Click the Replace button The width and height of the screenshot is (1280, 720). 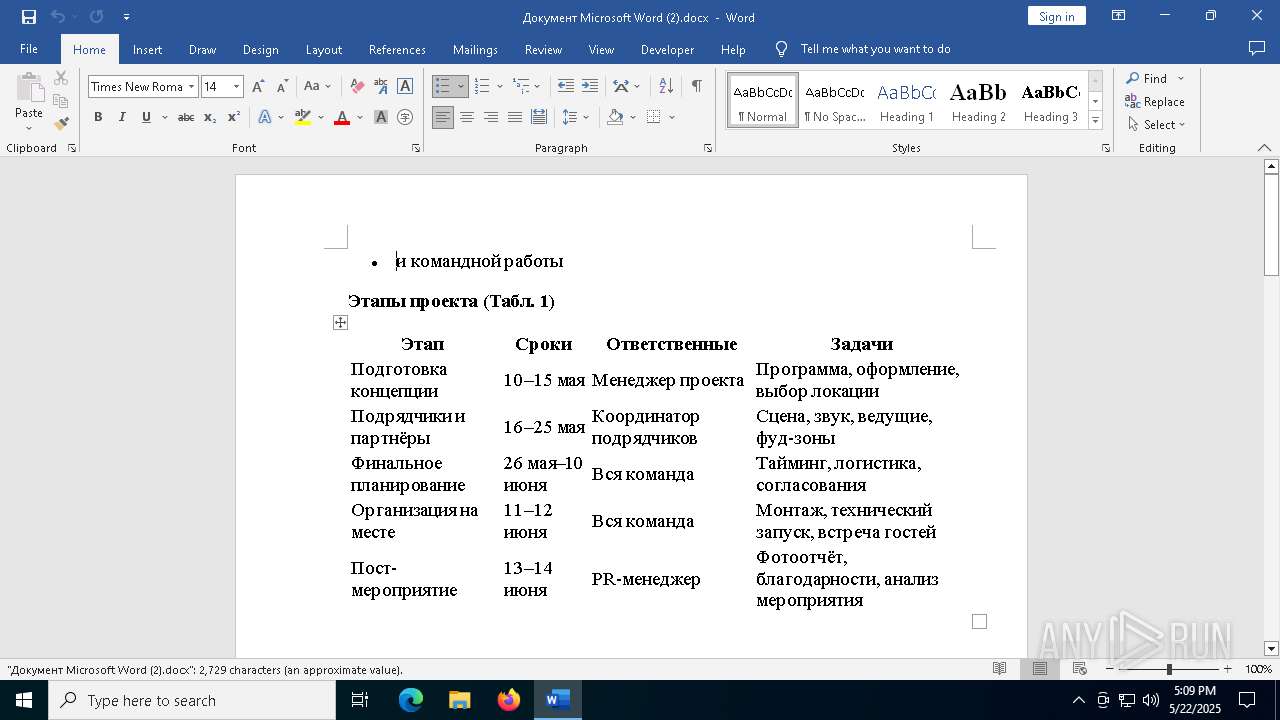pyautogui.click(x=1155, y=102)
